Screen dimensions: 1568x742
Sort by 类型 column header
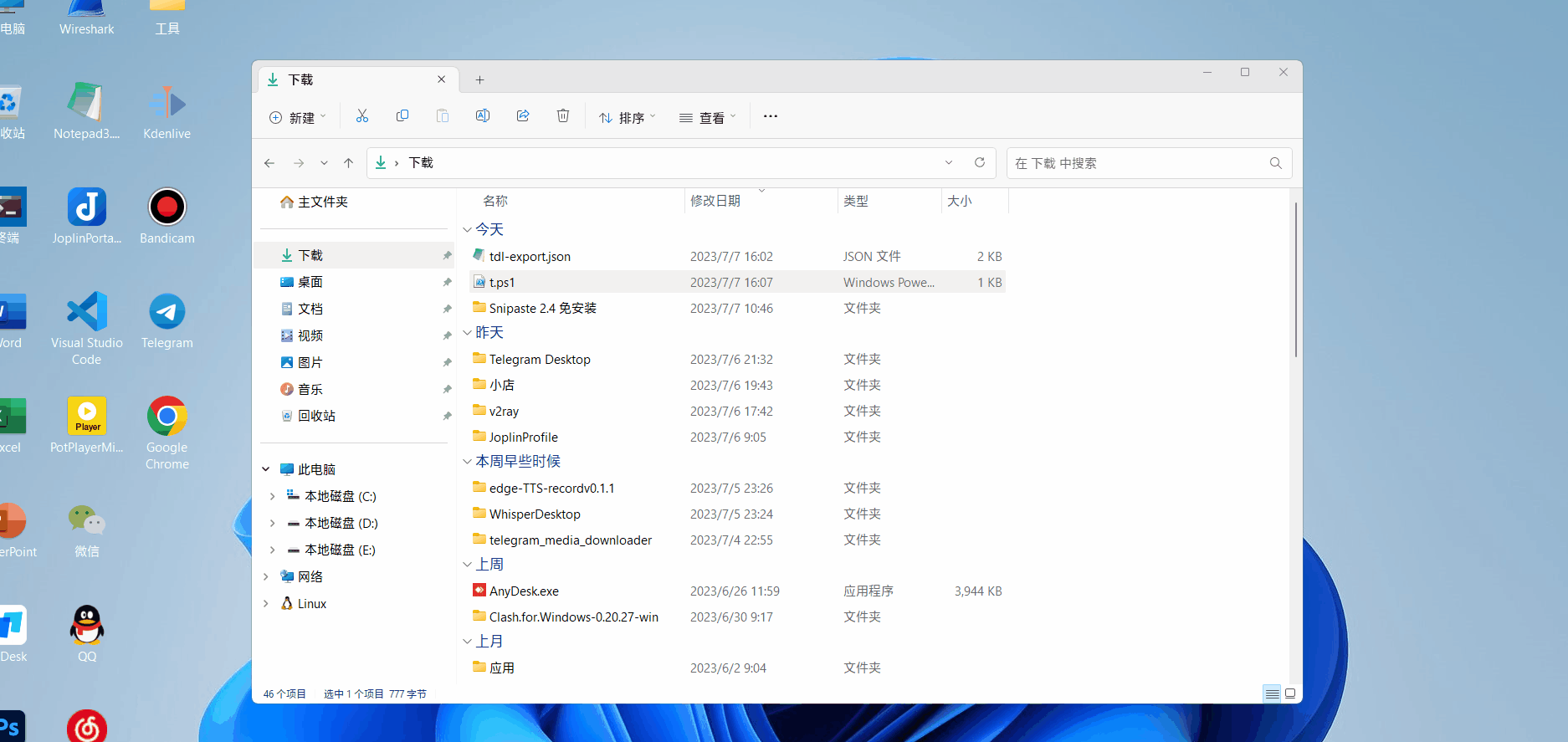click(856, 201)
